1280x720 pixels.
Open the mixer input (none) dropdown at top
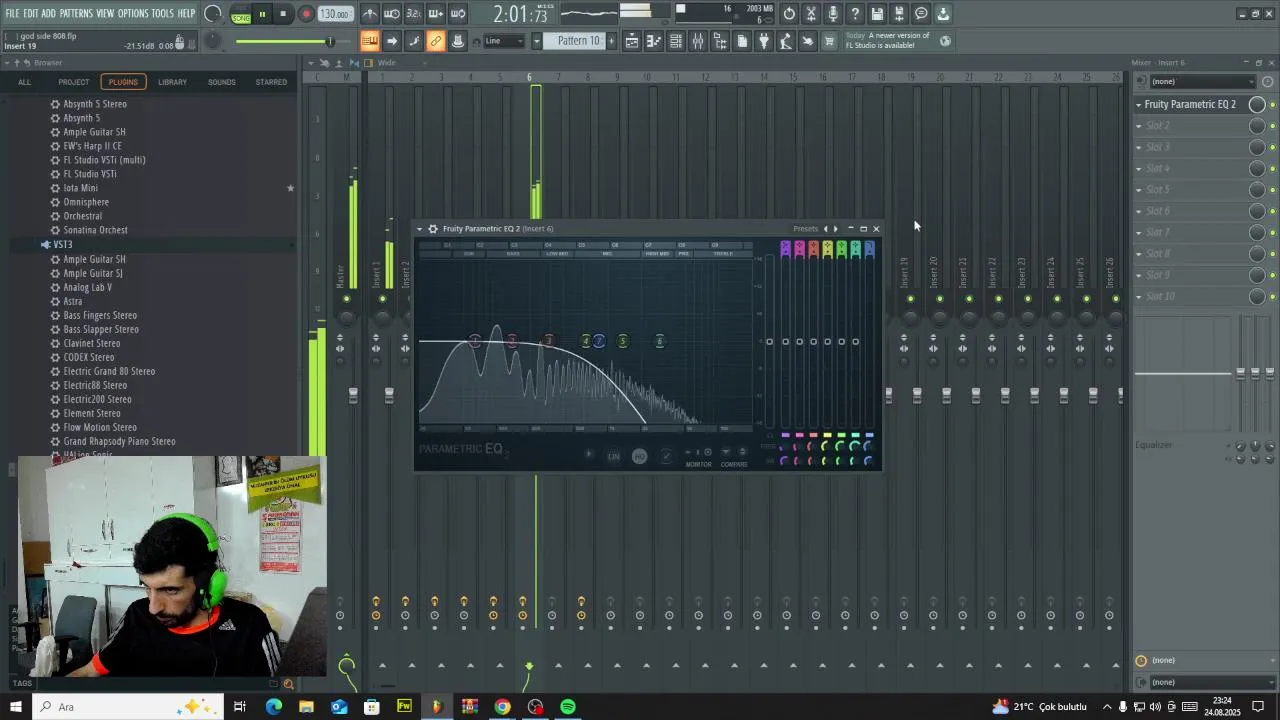click(1201, 82)
